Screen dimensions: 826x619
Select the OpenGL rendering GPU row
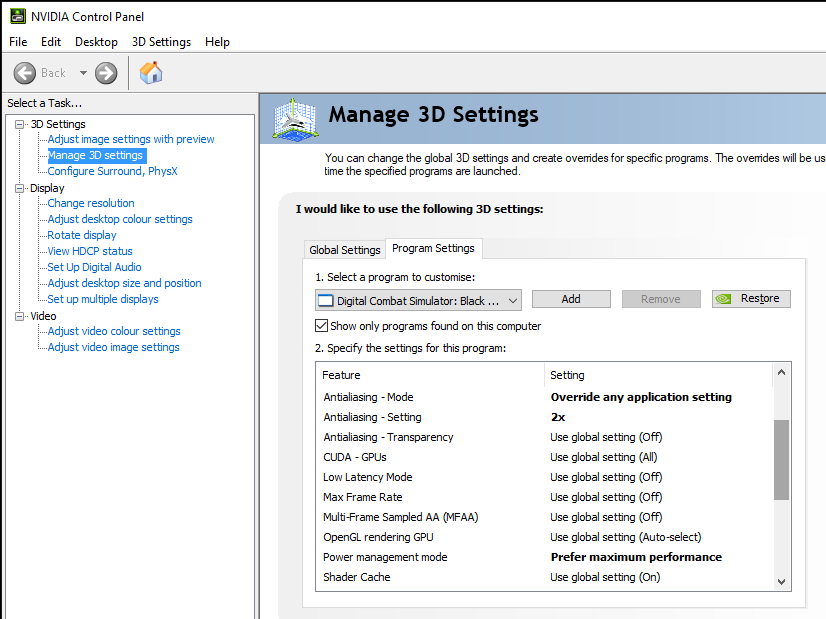coord(545,537)
